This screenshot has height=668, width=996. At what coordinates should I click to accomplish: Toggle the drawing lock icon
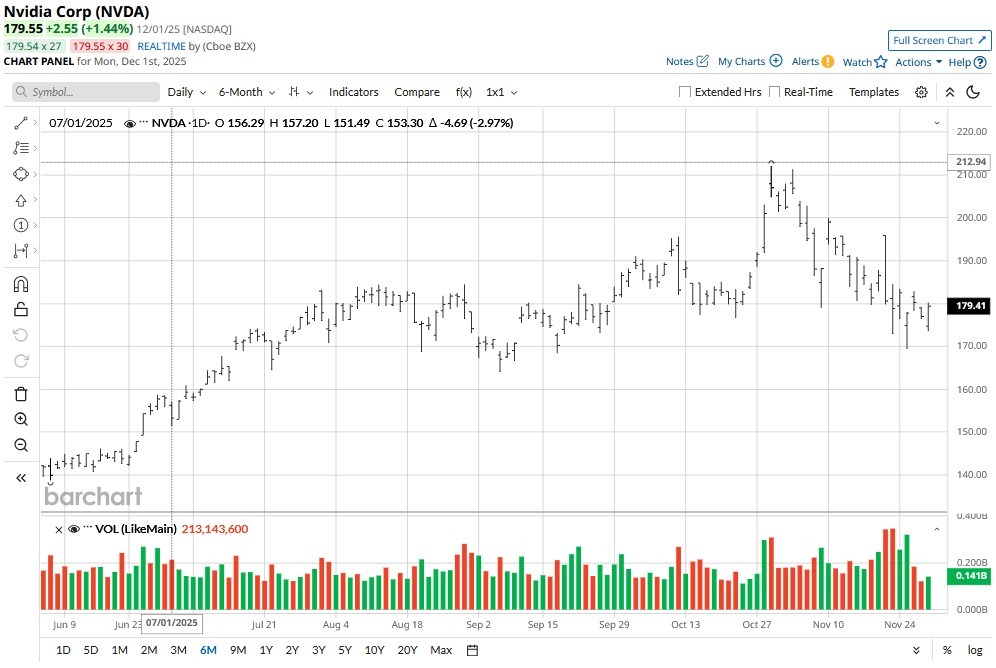pos(20,309)
